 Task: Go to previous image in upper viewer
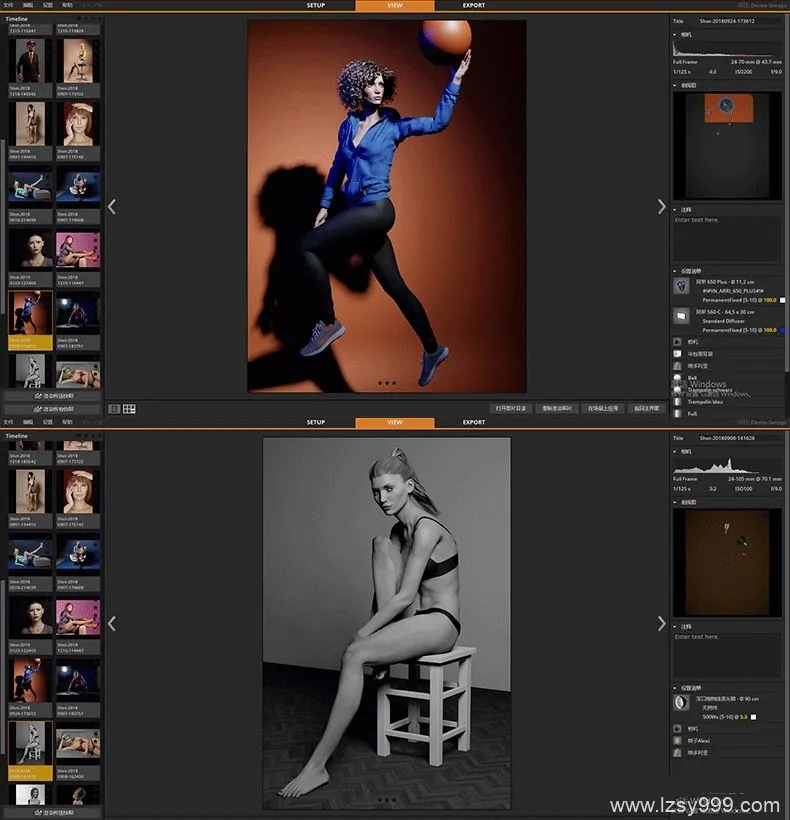[x=111, y=207]
